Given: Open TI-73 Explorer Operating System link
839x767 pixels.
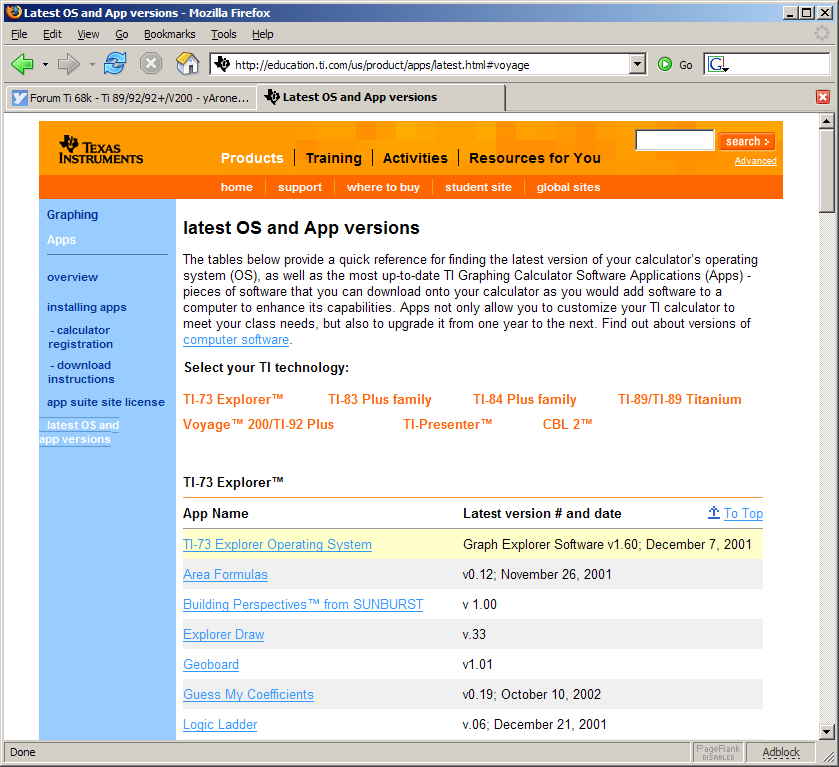Looking at the screenshot, I should [277, 544].
